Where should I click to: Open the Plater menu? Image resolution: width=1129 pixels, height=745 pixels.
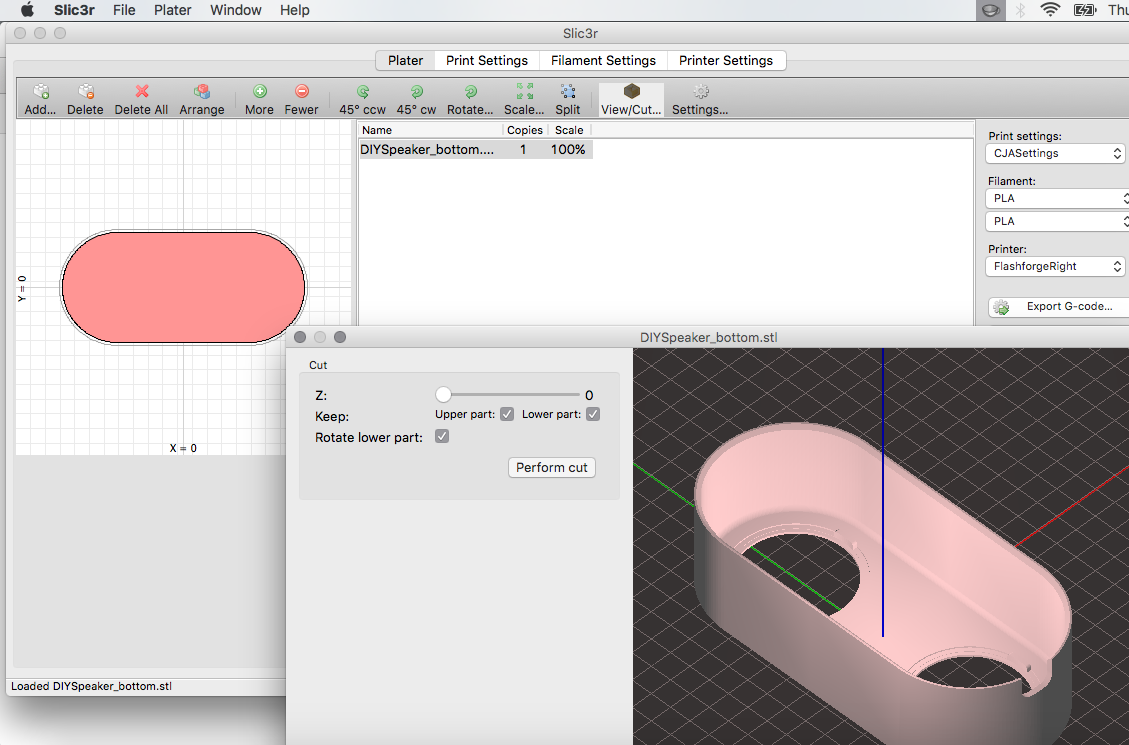pyautogui.click(x=173, y=10)
